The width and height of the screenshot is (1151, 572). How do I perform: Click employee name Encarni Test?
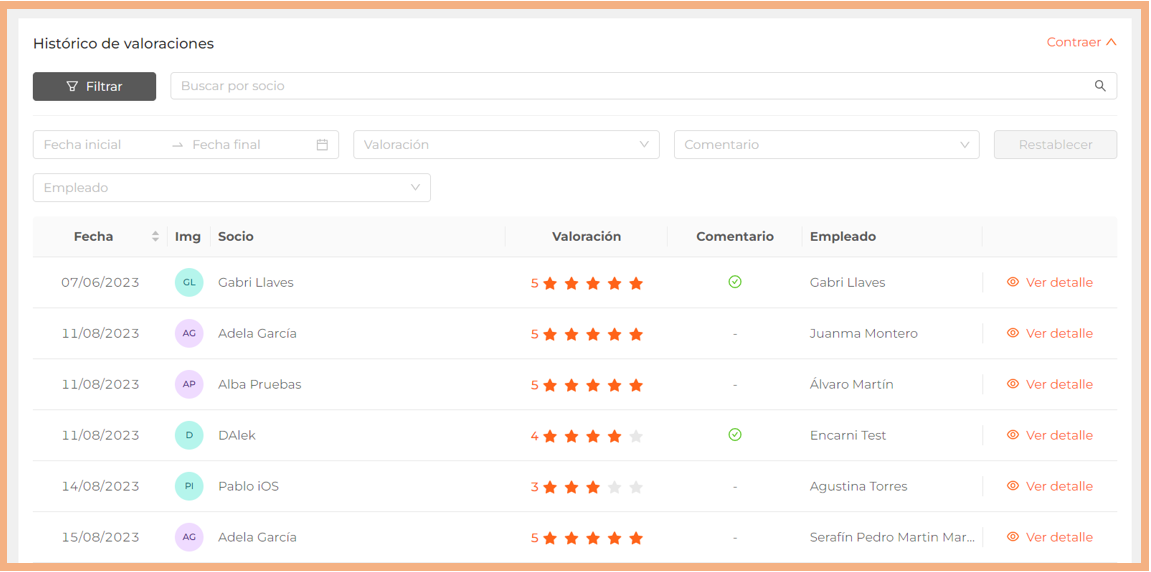pos(848,435)
